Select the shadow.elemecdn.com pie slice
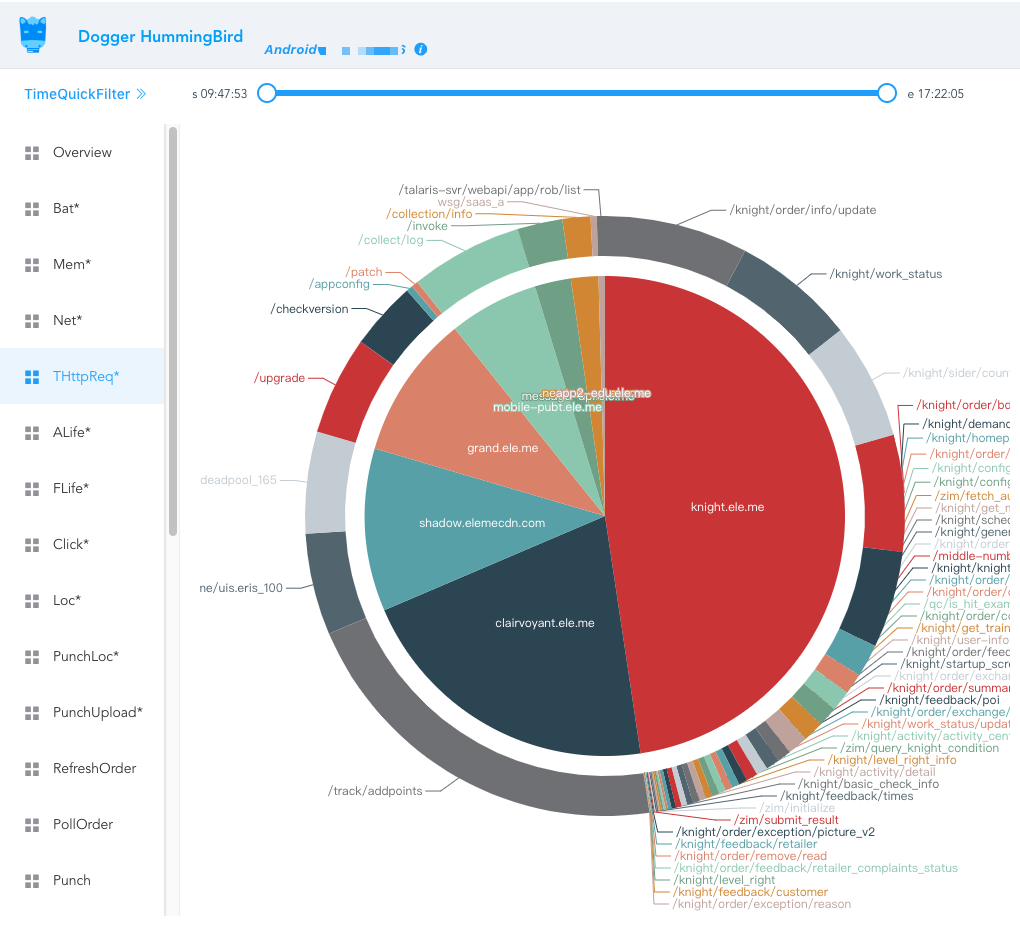1020x925 pixels. coord(481,524)
